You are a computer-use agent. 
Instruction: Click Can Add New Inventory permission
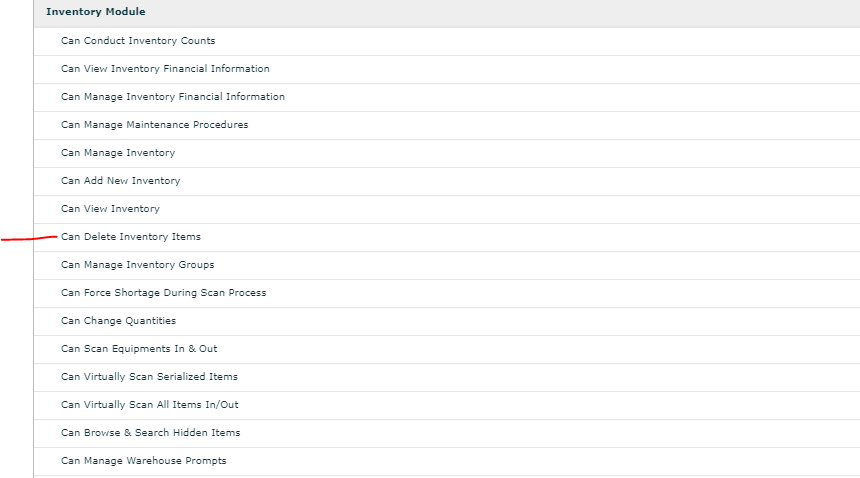(x=120, y=181)
